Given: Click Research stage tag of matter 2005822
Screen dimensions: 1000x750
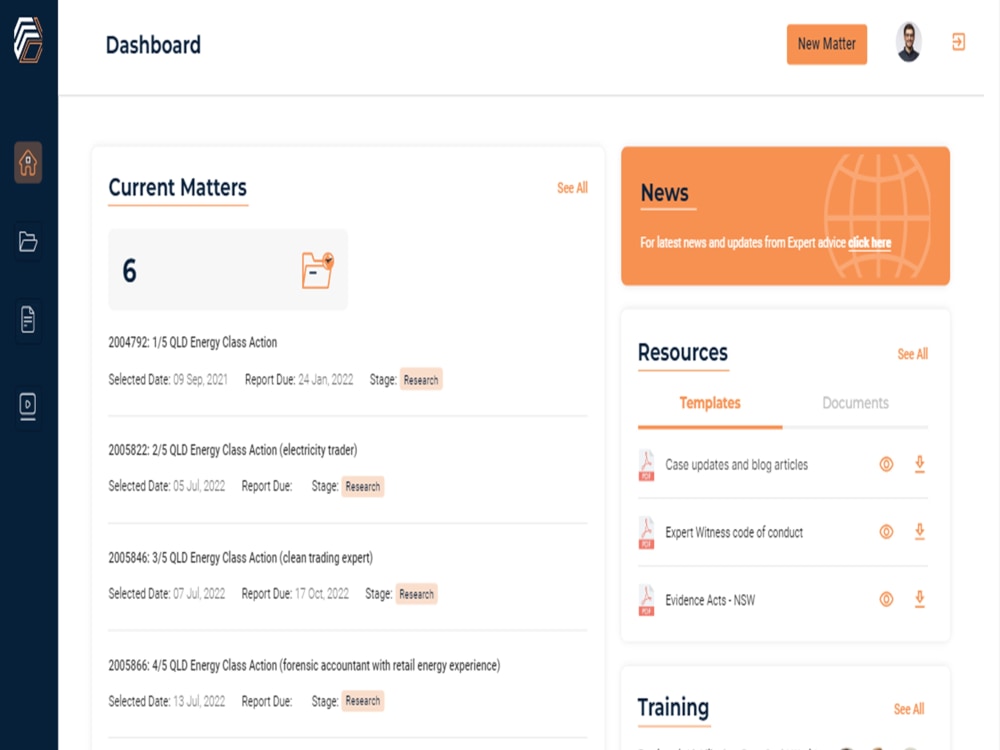Looking at the screenshot, I should (x=363, y=487).
